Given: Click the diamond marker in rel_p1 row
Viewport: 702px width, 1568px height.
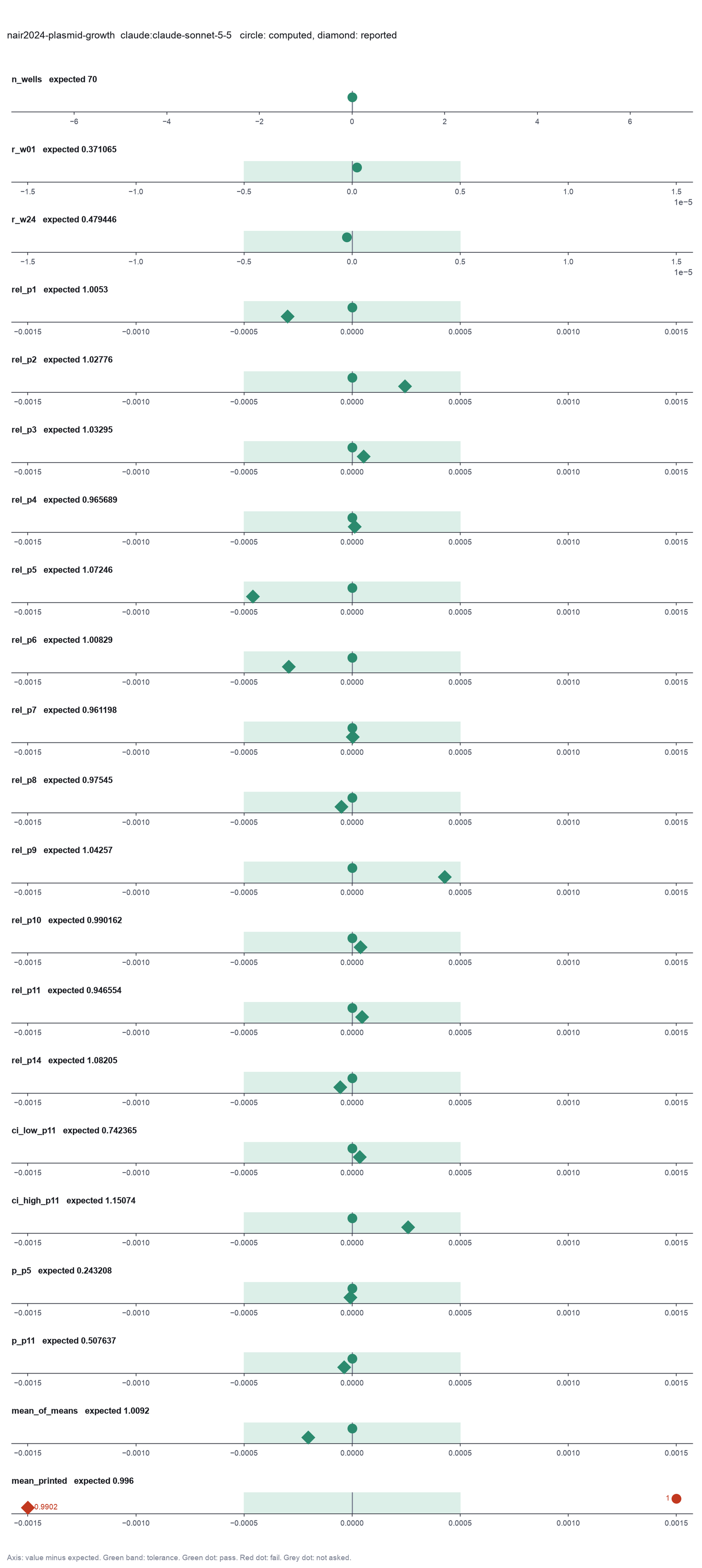Looking at the screenshot, I should pos(288,316).
